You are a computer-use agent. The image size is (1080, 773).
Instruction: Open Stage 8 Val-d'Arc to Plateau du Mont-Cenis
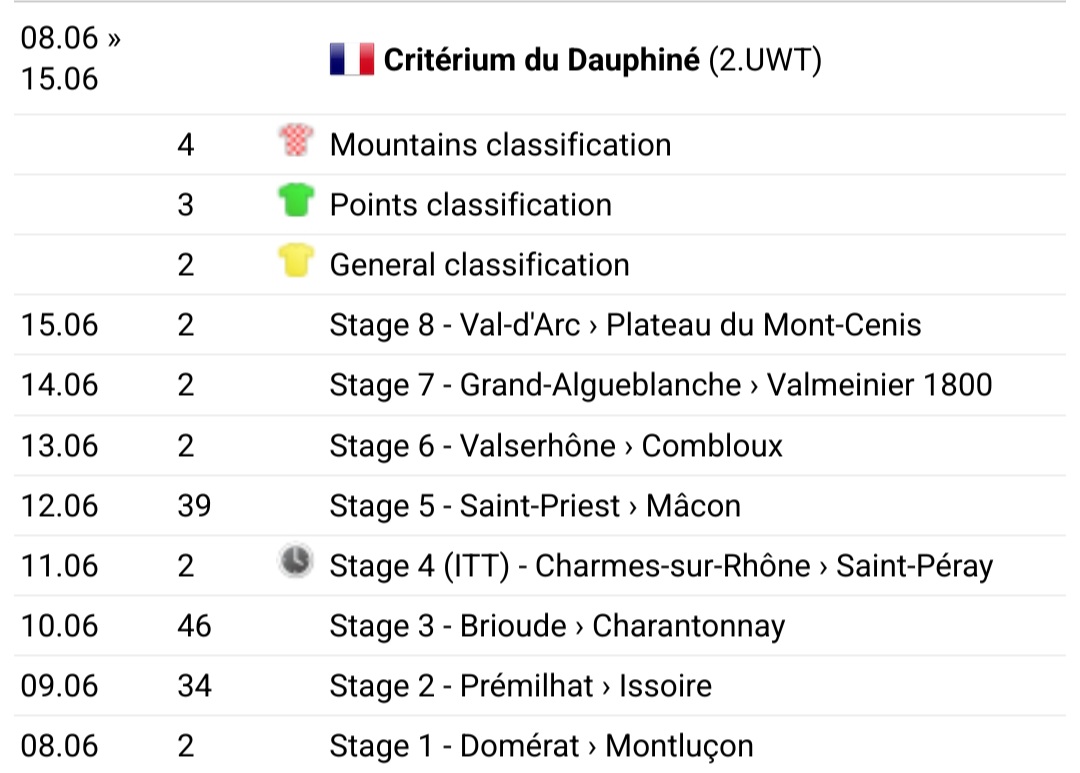tap(625, 325)
